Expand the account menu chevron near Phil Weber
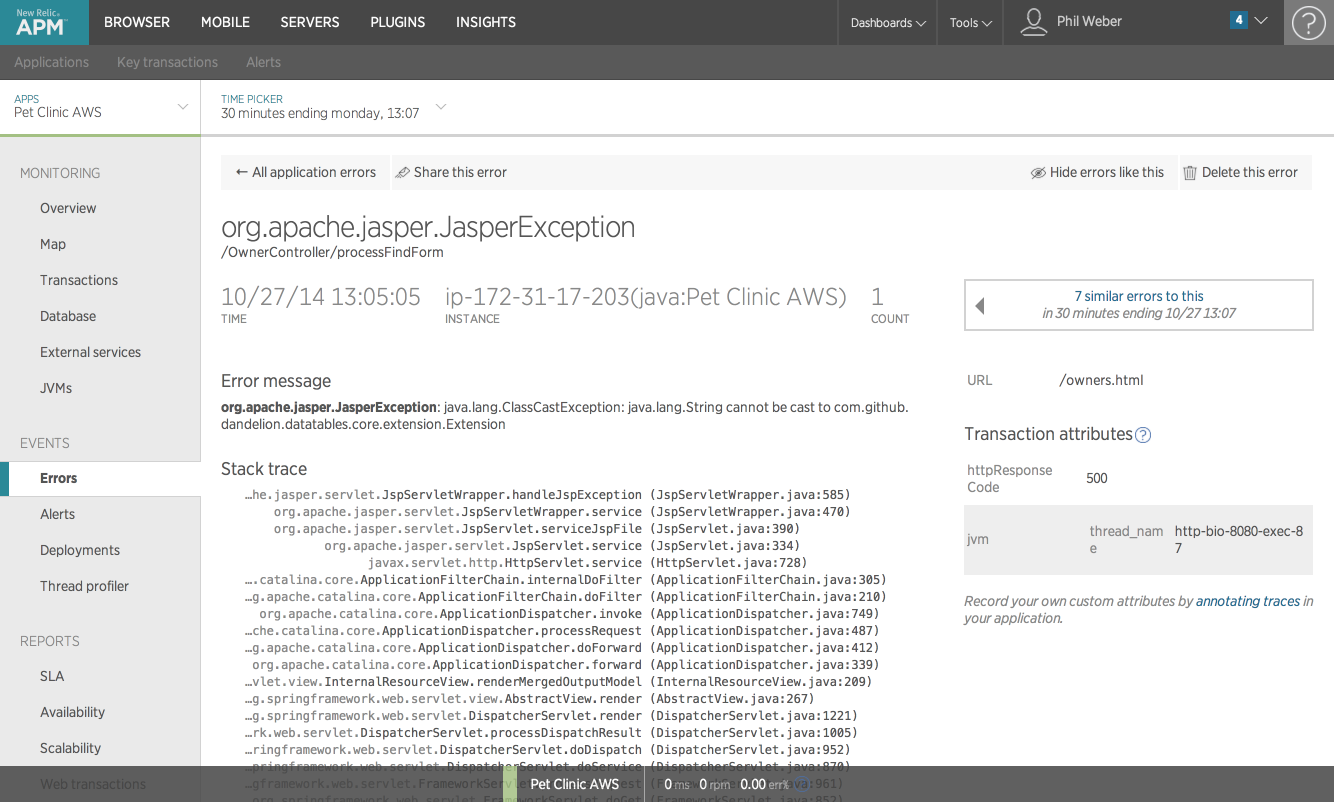 pyautogui.click(x=1261, y=20)
